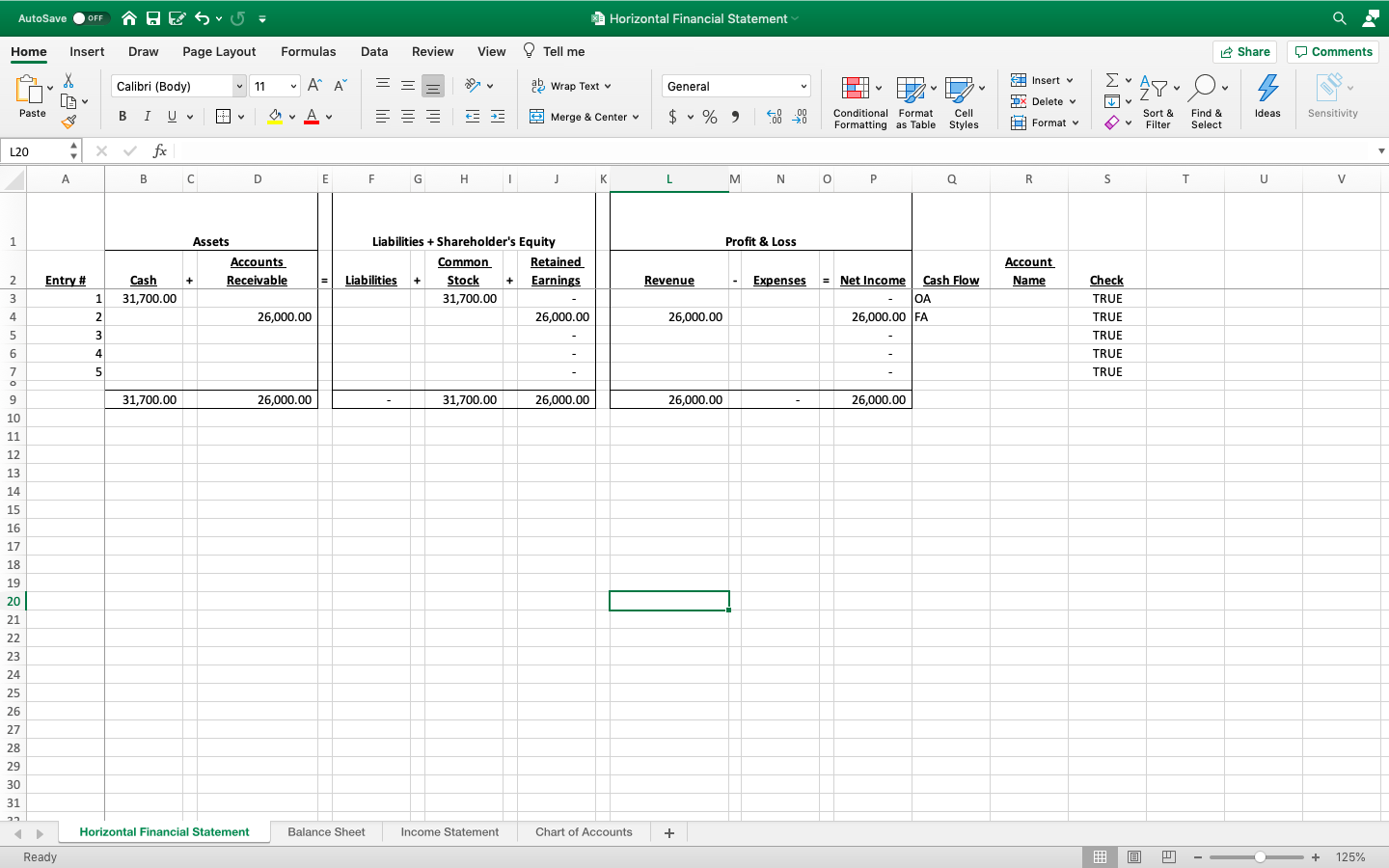This screenshot has height=868, width=1389.
Task: Apply percent style format
Action: click(710, 117)
